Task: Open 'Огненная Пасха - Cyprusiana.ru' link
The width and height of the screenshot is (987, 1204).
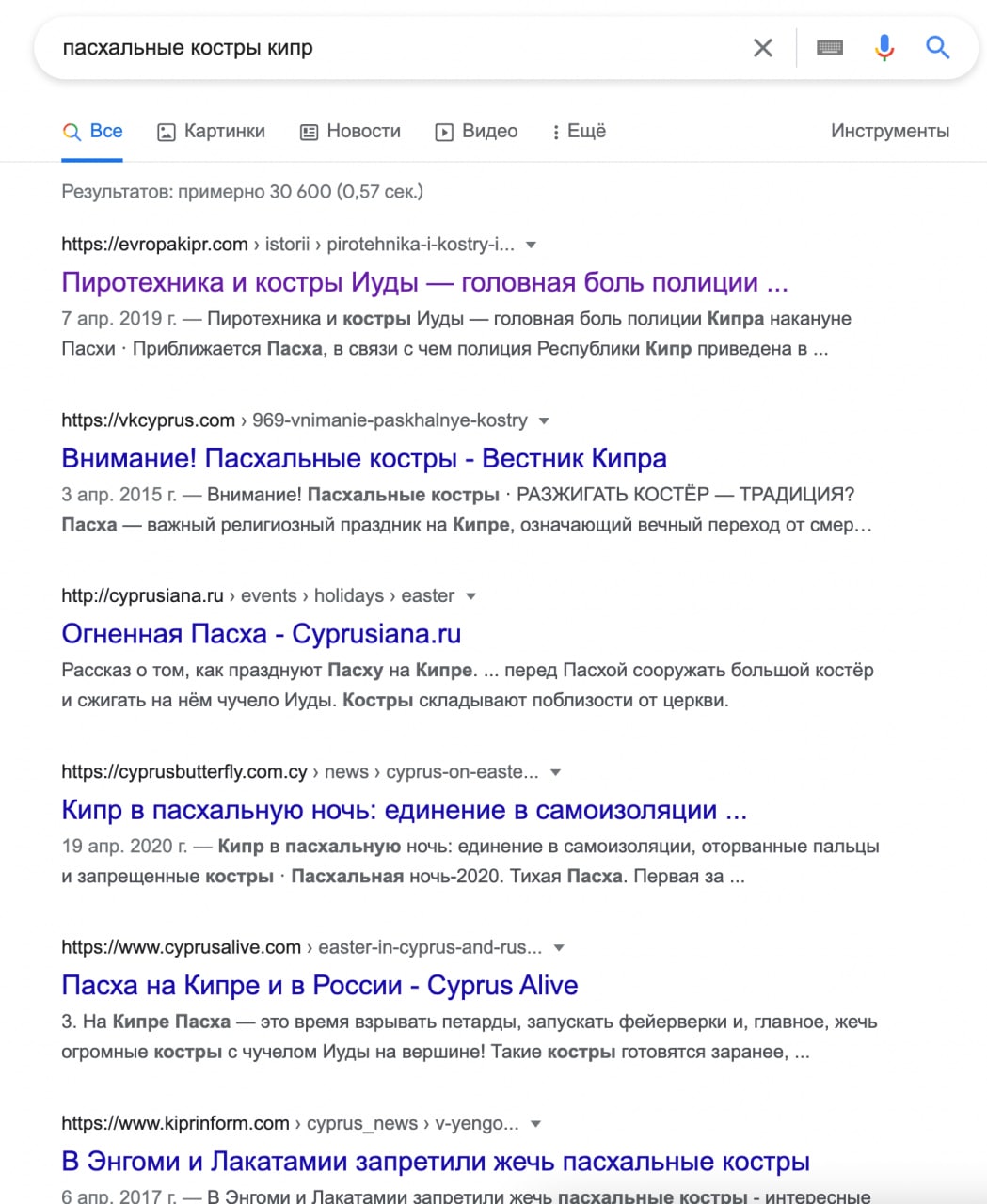Action: 261,634
